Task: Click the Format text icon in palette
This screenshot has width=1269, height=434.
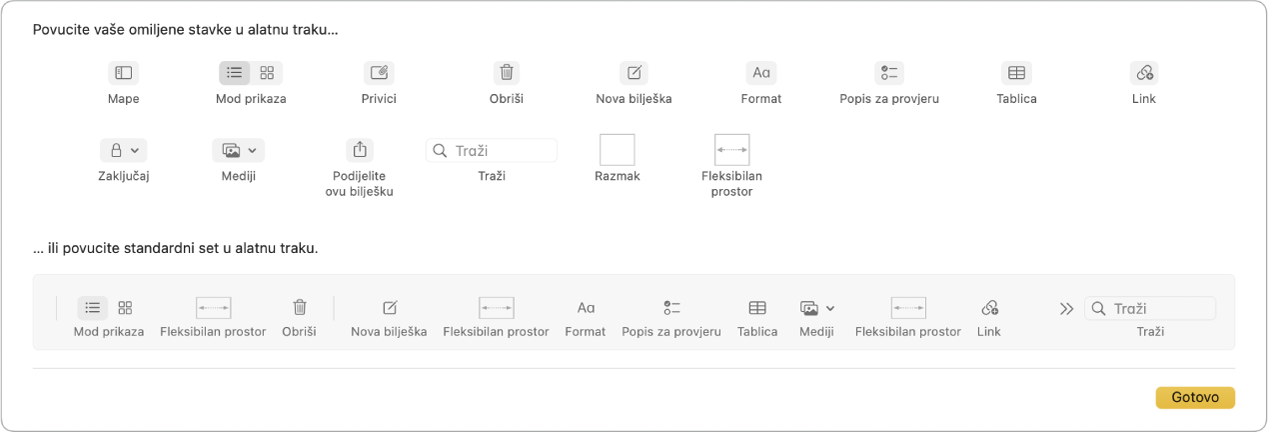Action: pos(761,73)
